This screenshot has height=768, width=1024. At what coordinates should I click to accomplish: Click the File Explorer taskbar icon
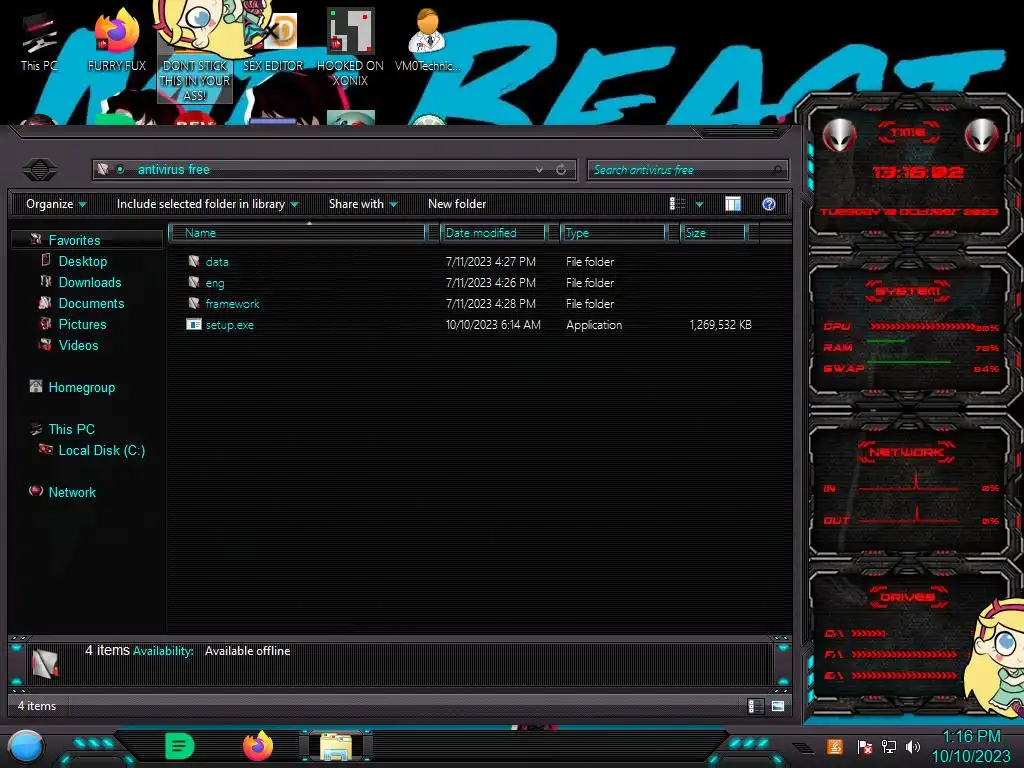[x=336, y=746]
